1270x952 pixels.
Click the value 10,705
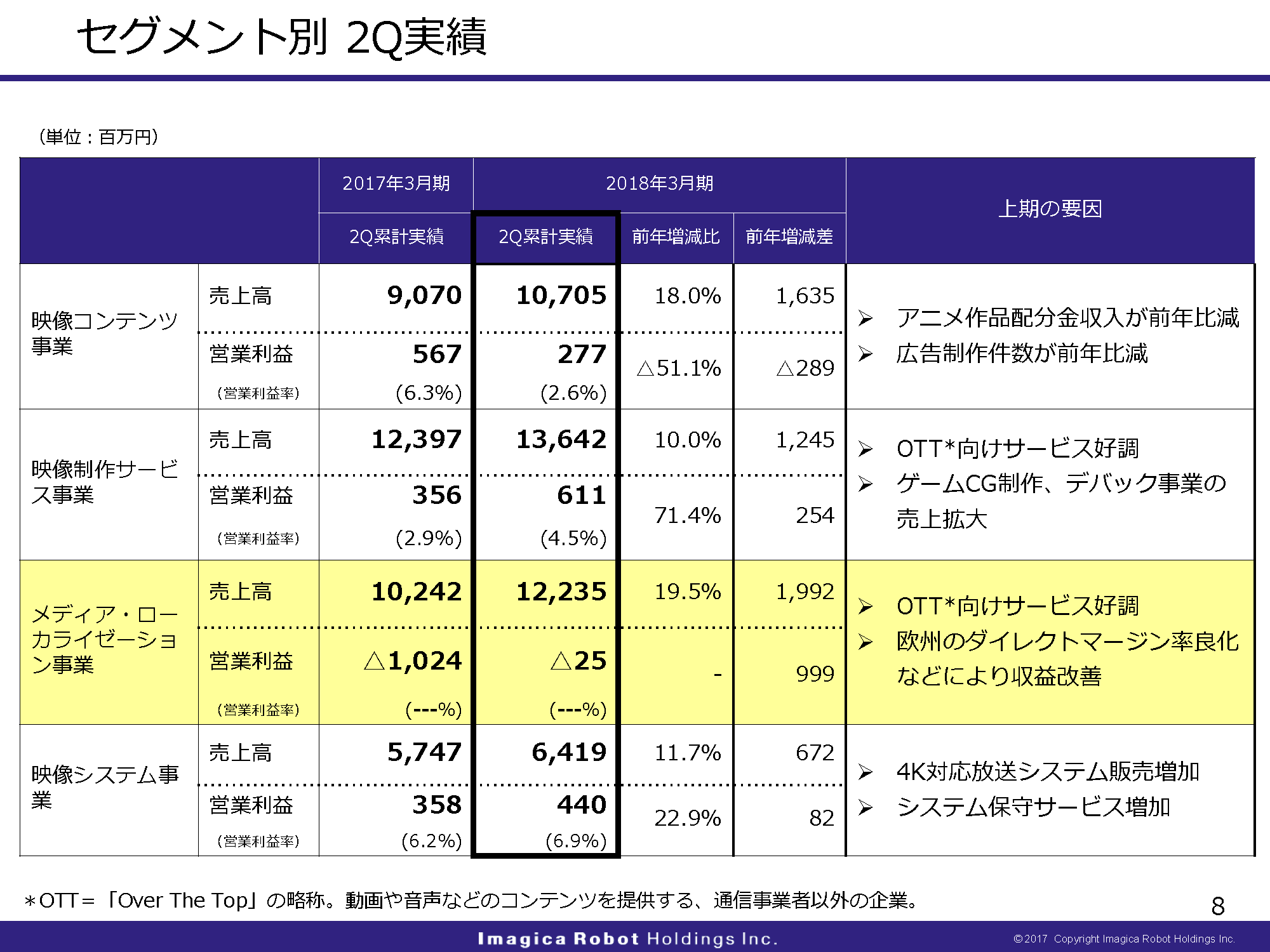point(561,295)
